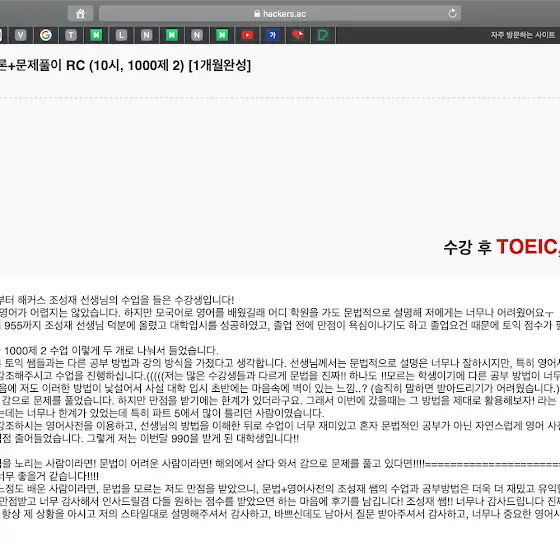This screenshot has height=560, width=560.
Task: Open the 자주 방문하는 사이트 folder
Action: point(522,35)
